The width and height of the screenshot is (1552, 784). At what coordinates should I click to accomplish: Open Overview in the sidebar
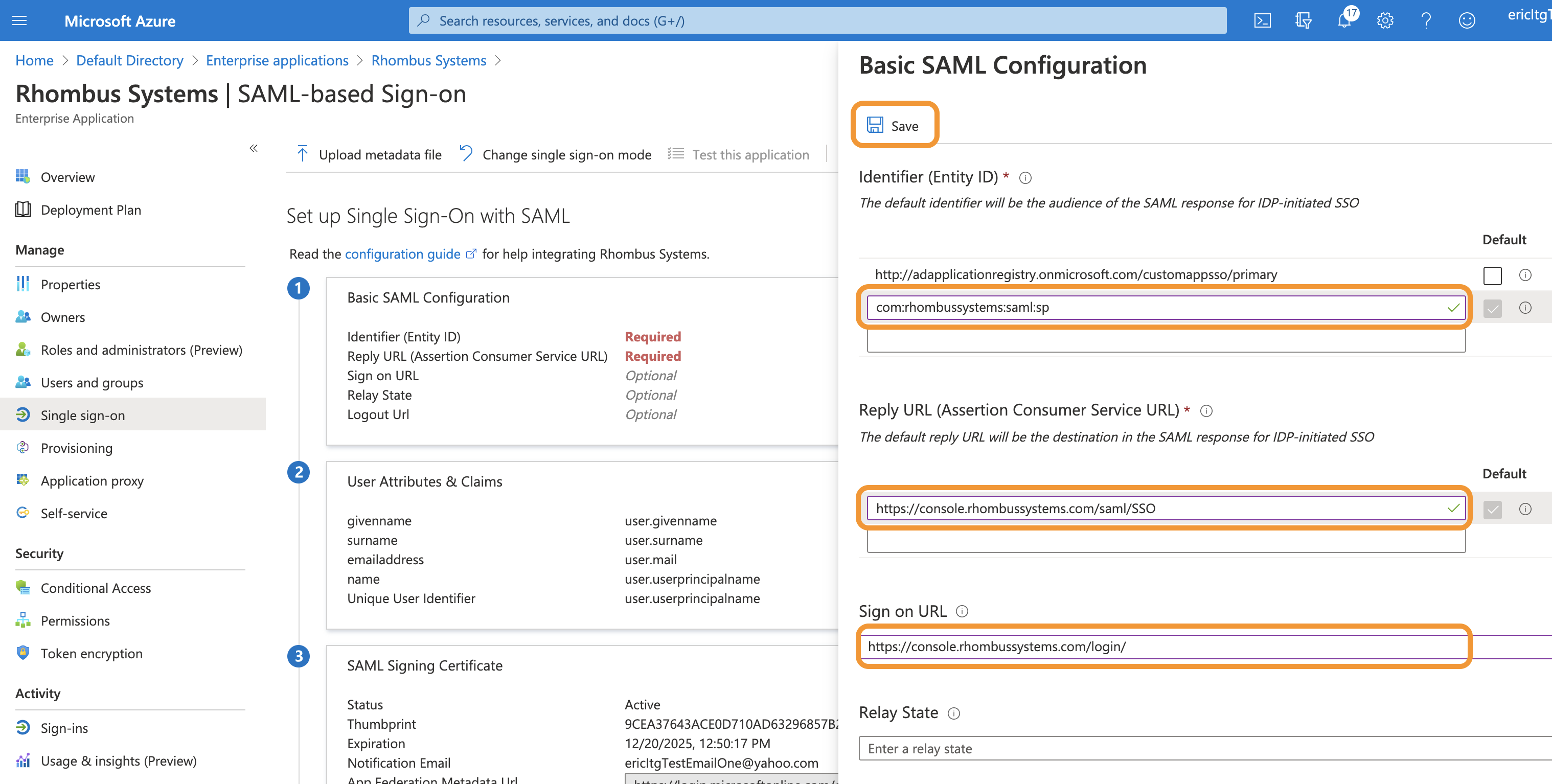click(x=67, y=177)
